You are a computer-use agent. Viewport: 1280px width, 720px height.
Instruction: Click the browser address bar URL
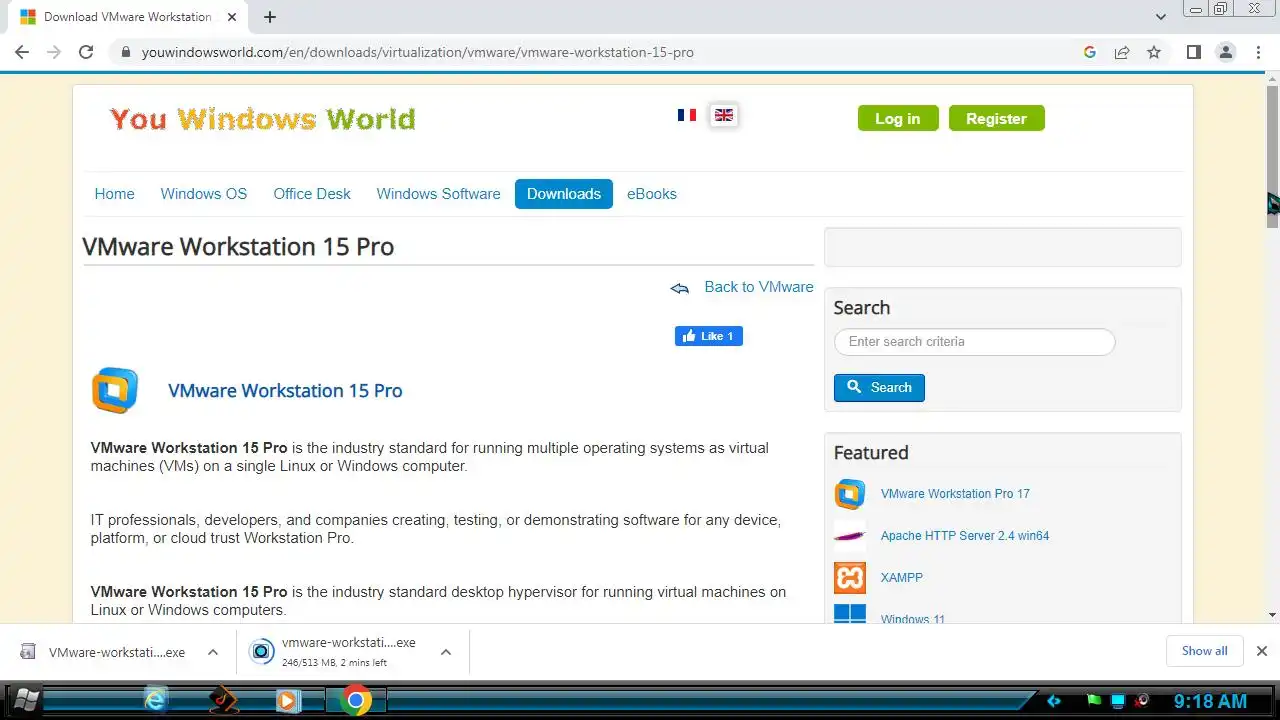[417, 52]
